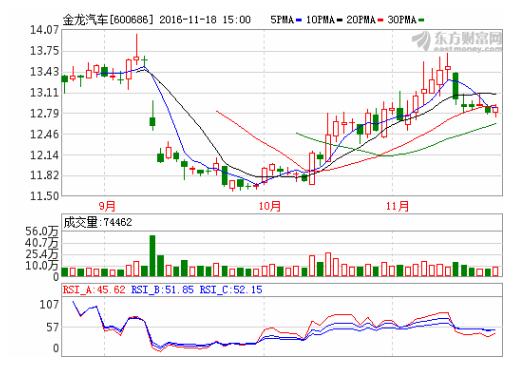
Task: Click the green 30PMA legend marker
Action: tap(421, 20)
